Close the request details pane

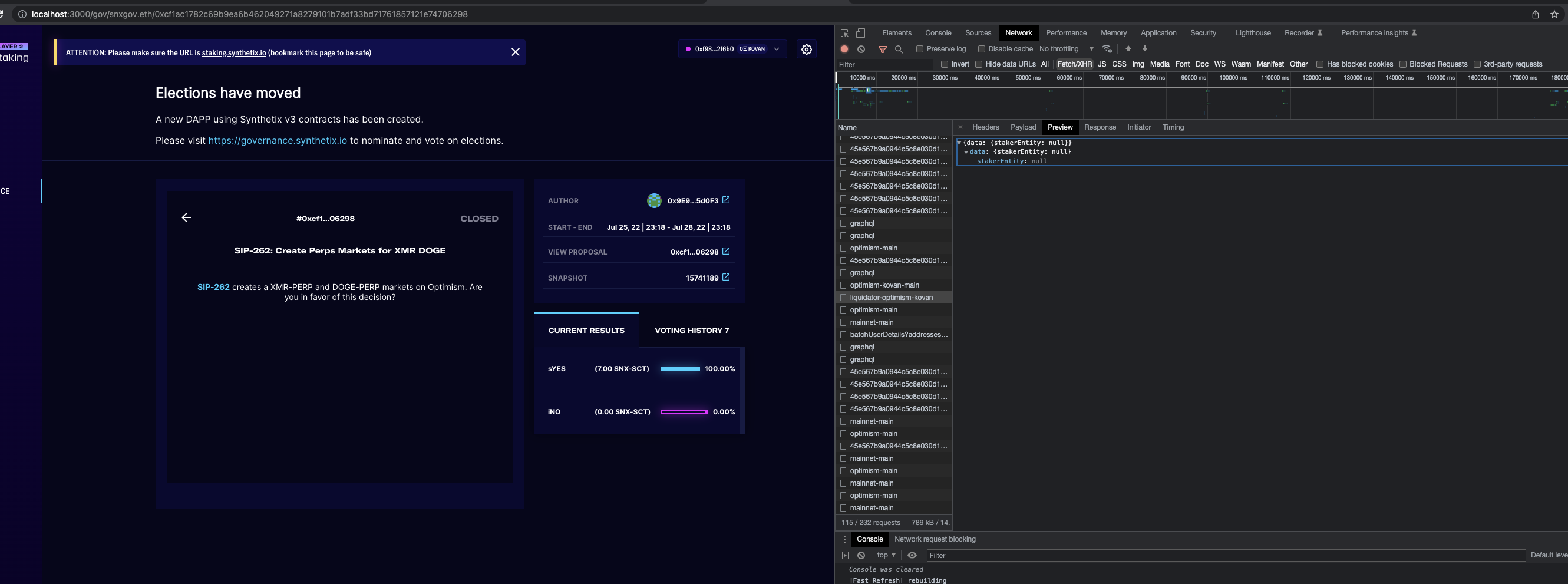[x=960, y=127]
